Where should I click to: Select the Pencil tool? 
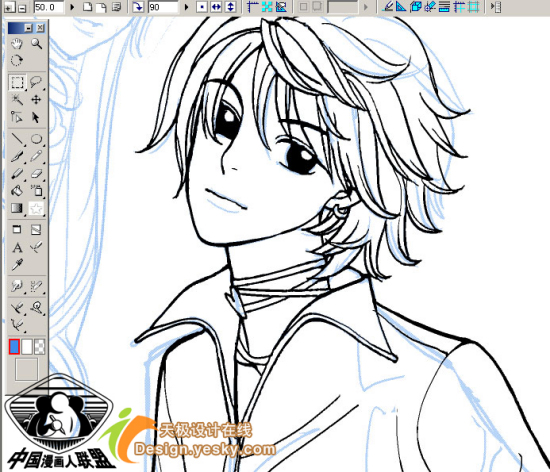coord(36,156)
